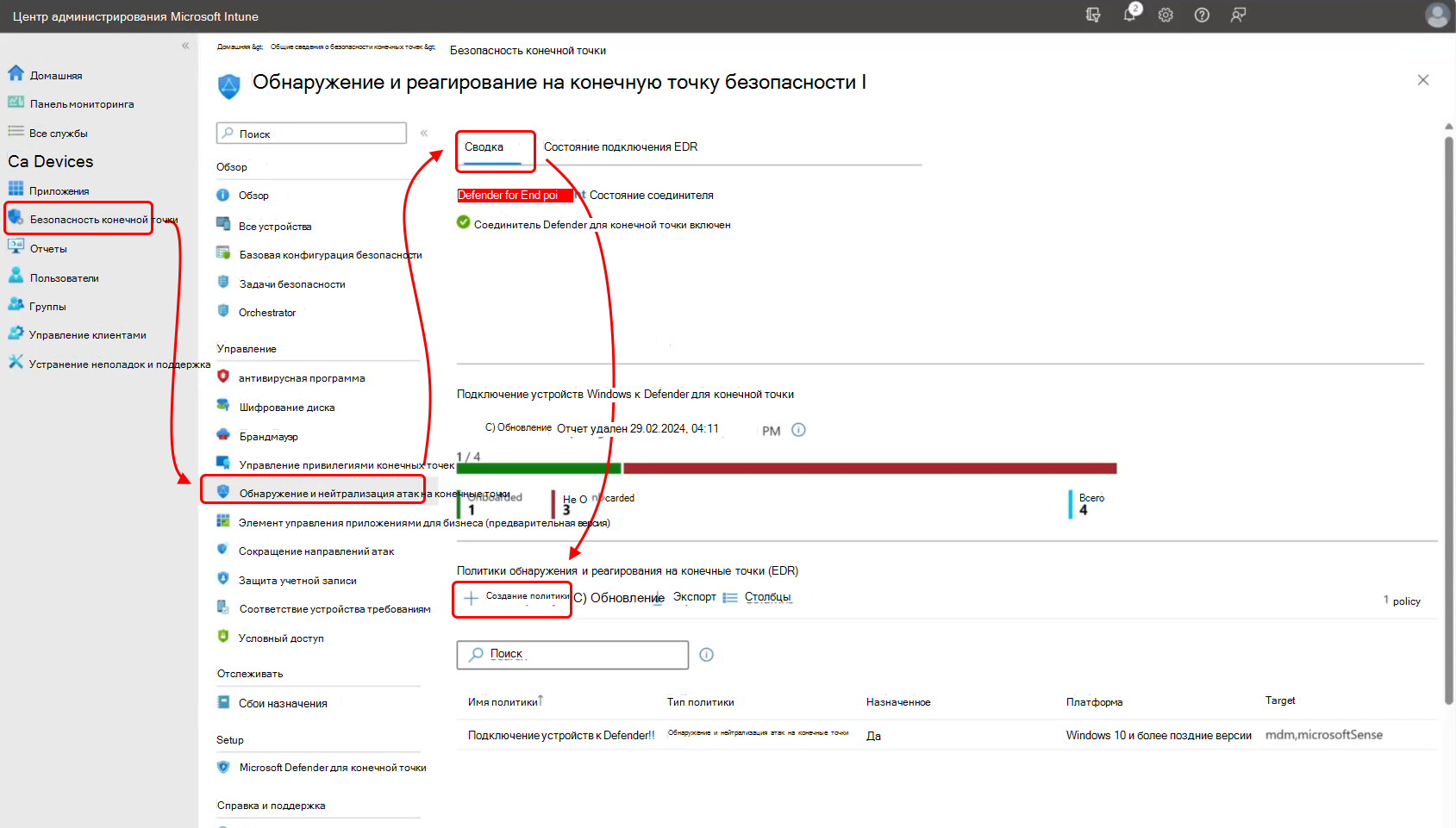Screen dimensions: 1456x828
Task: Click in the blade menu Поиск field
Action: pyautogui.click(x=311, y=134)
